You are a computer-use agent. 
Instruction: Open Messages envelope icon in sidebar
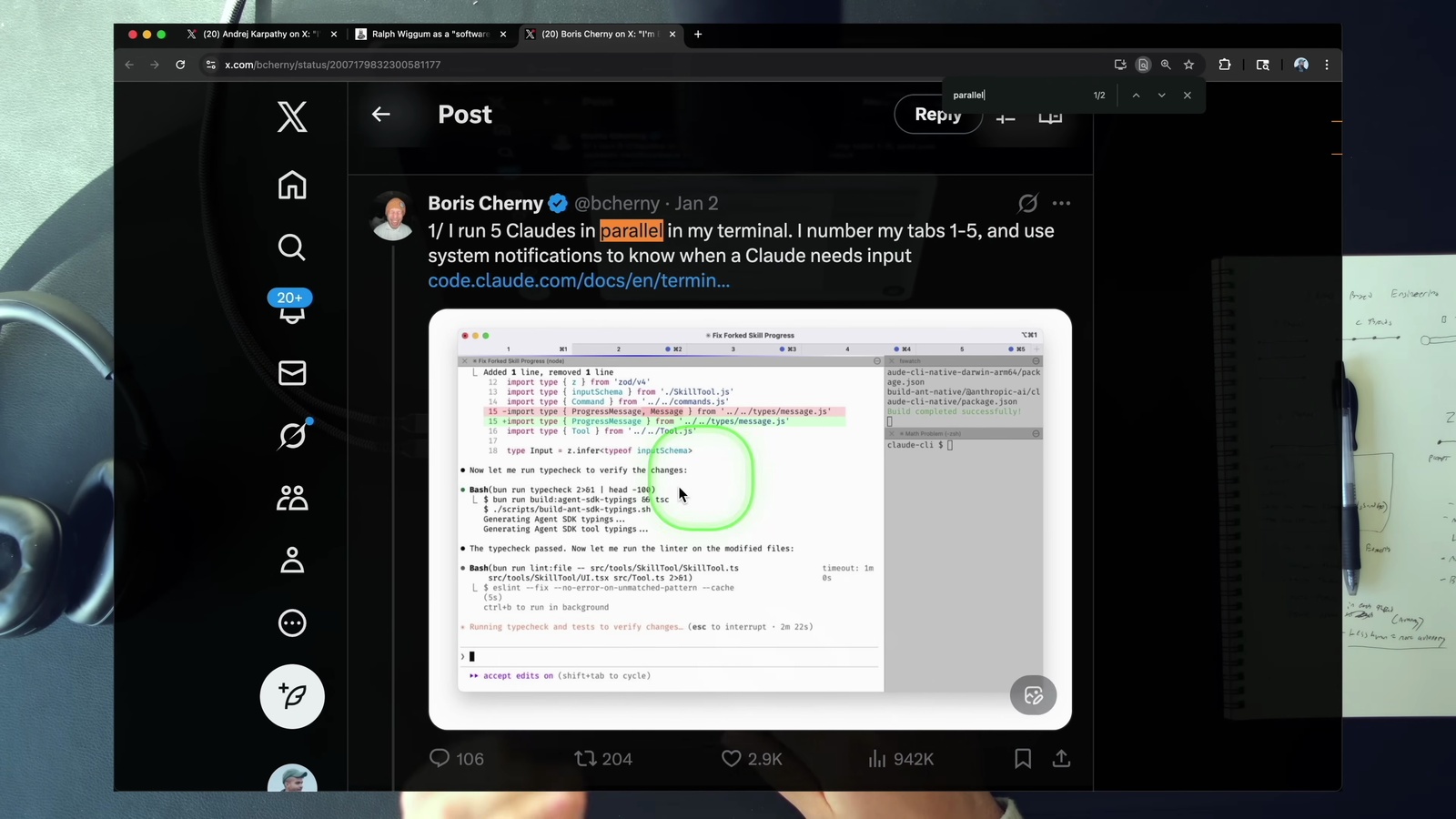(292, 373)
